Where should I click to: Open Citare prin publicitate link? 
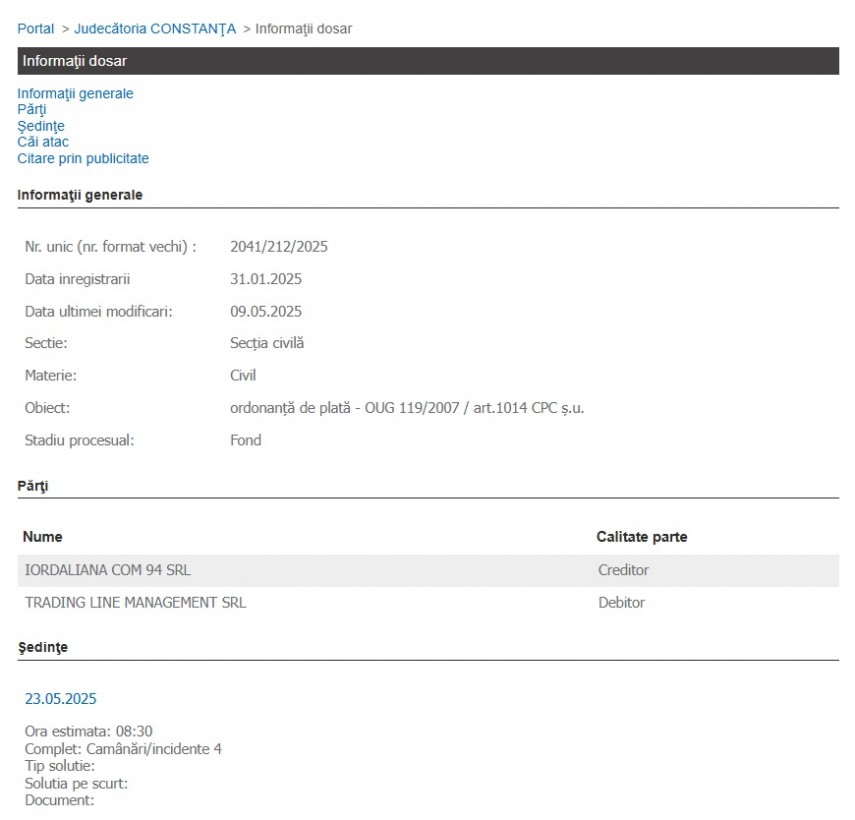coord(83,158)
